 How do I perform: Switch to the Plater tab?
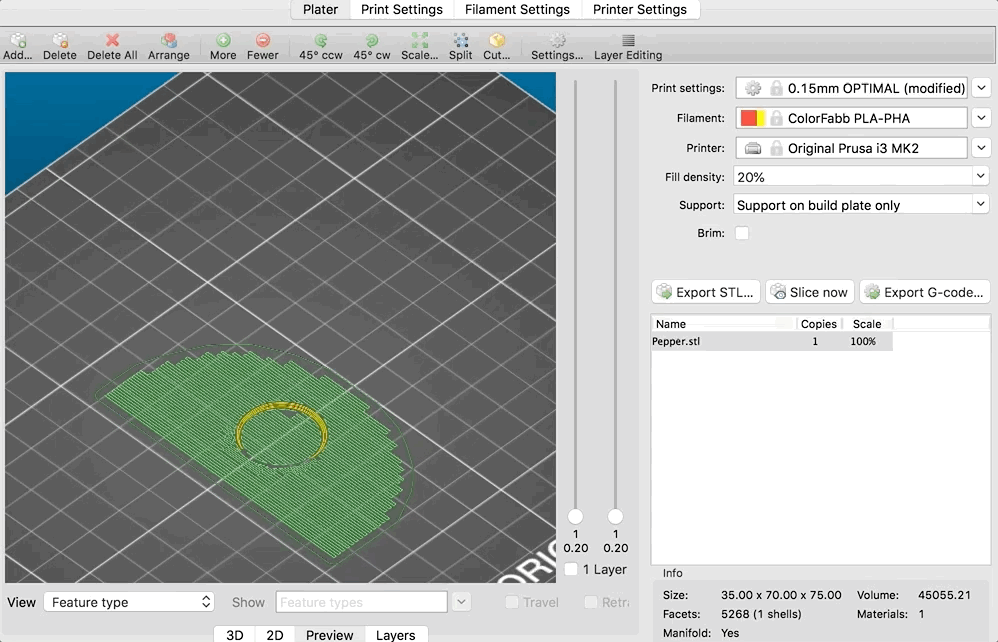(x=320, y=10)
